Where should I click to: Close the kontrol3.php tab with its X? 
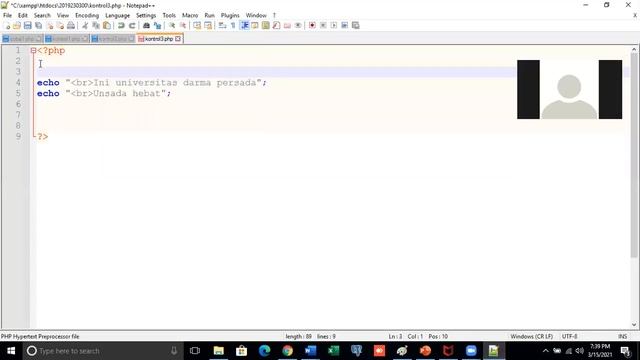[x=178, y=39]
